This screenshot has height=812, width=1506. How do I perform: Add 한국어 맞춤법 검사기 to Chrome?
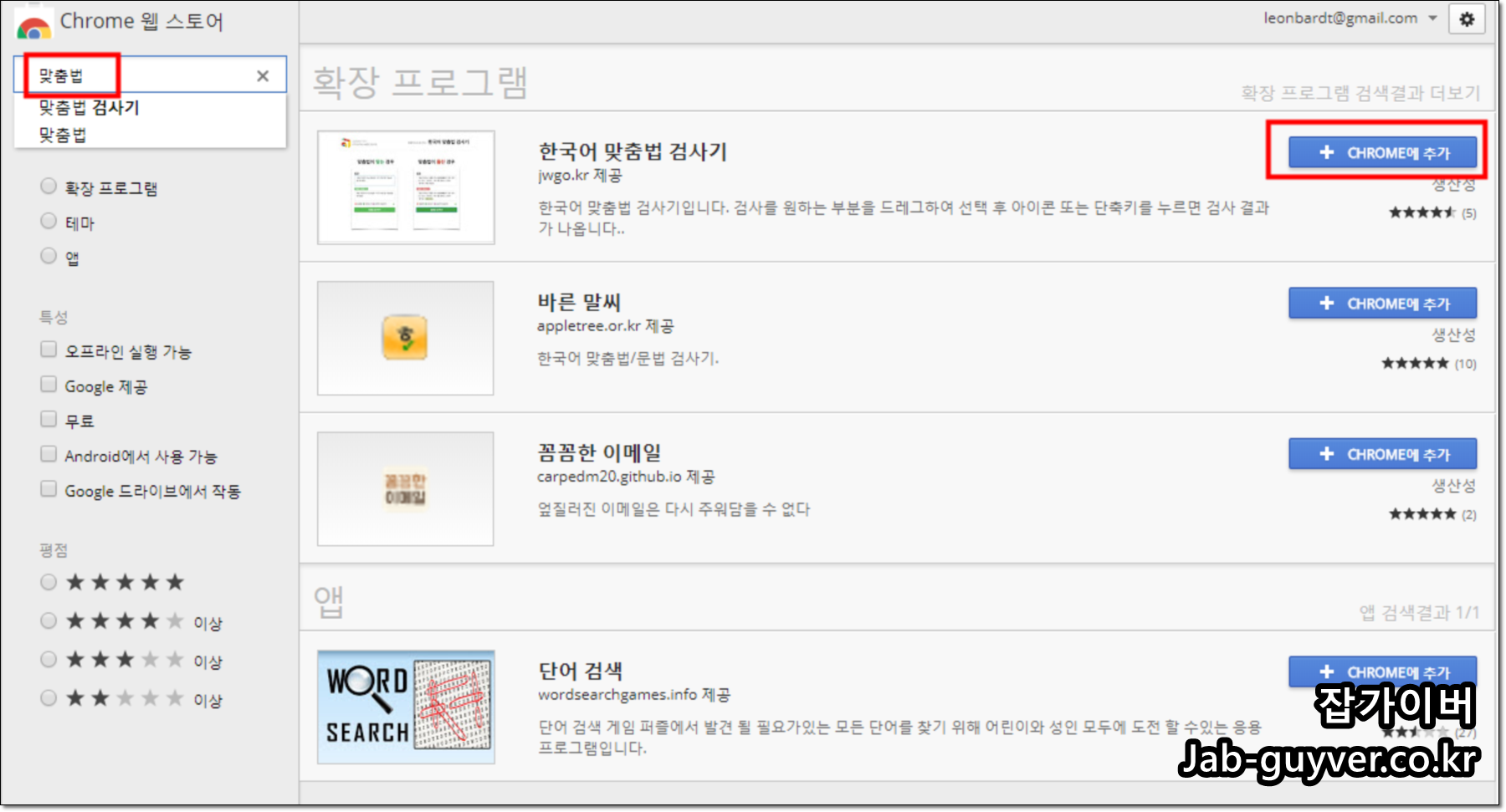click(x=1382, y=152)
